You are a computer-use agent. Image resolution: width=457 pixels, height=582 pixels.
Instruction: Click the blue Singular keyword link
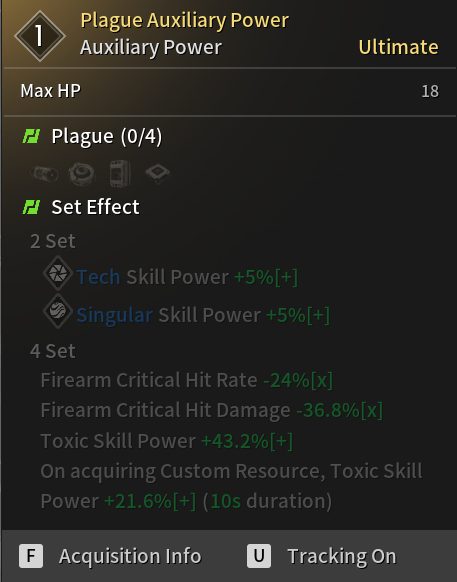click(x=114, y=315)
